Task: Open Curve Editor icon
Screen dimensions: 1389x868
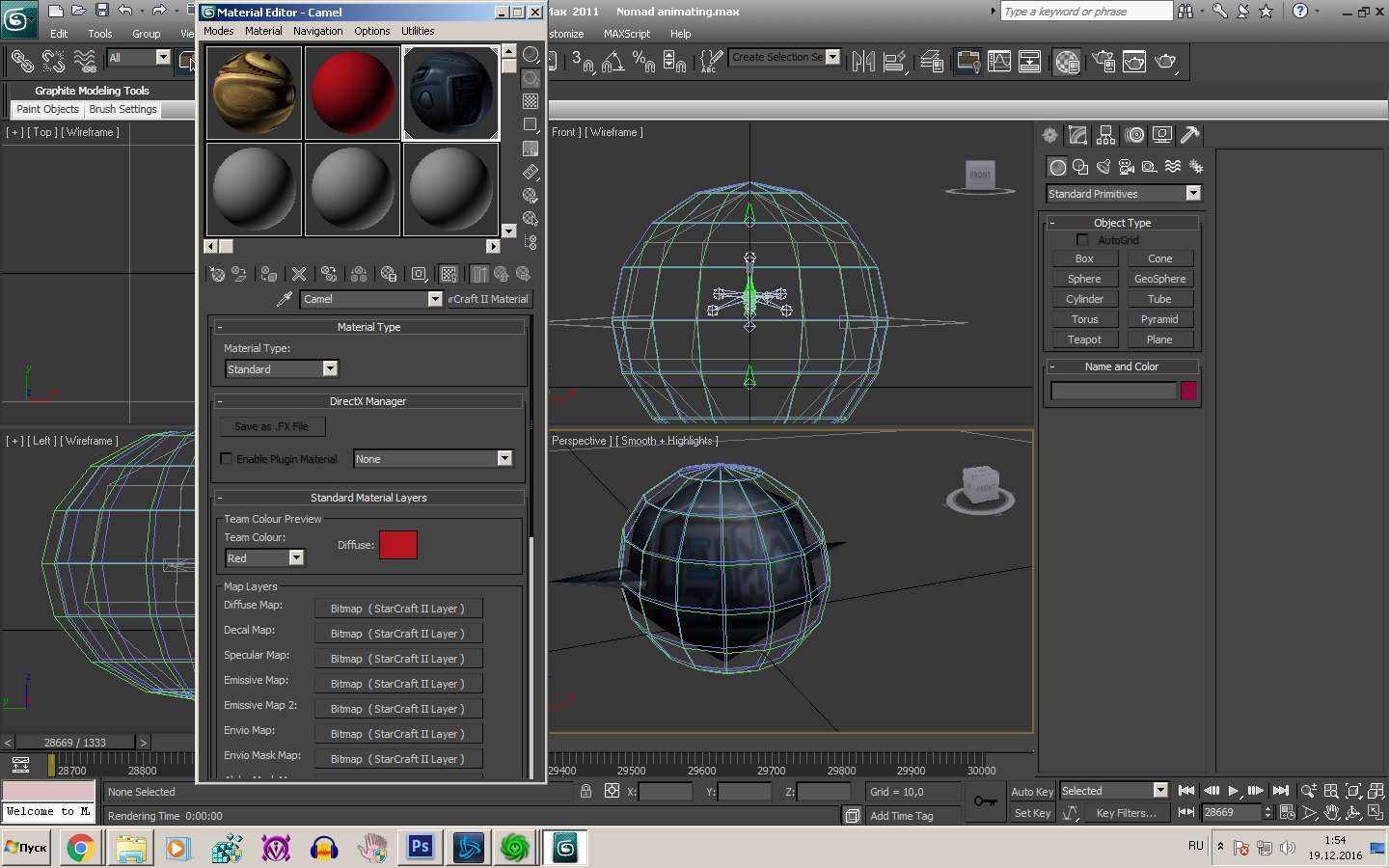Action: point(999,62)
